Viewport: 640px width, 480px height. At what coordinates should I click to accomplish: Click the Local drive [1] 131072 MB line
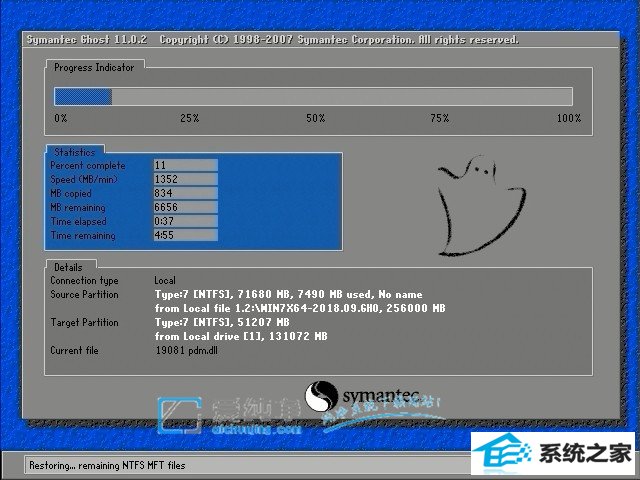[241, 336]
